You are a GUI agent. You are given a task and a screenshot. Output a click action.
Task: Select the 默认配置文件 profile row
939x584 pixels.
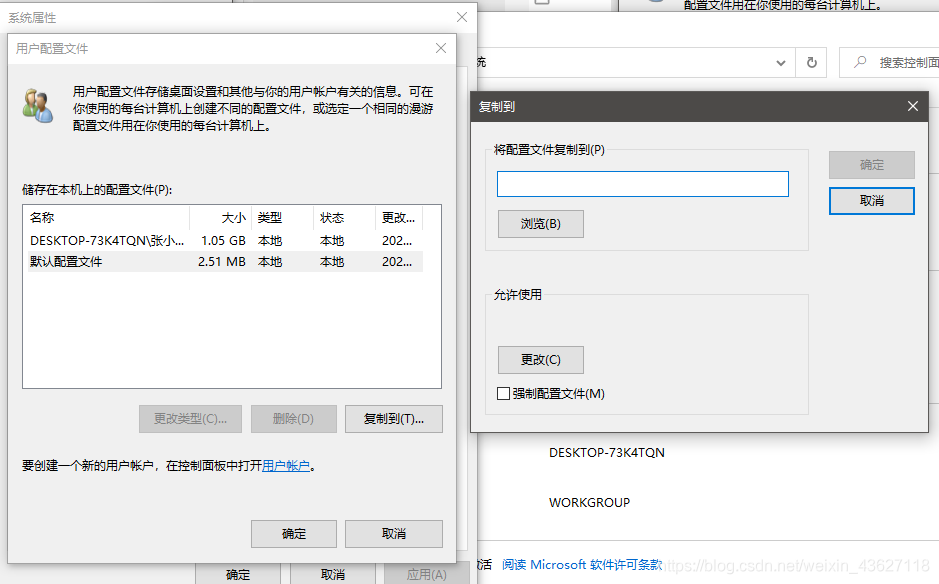point(225,262)
